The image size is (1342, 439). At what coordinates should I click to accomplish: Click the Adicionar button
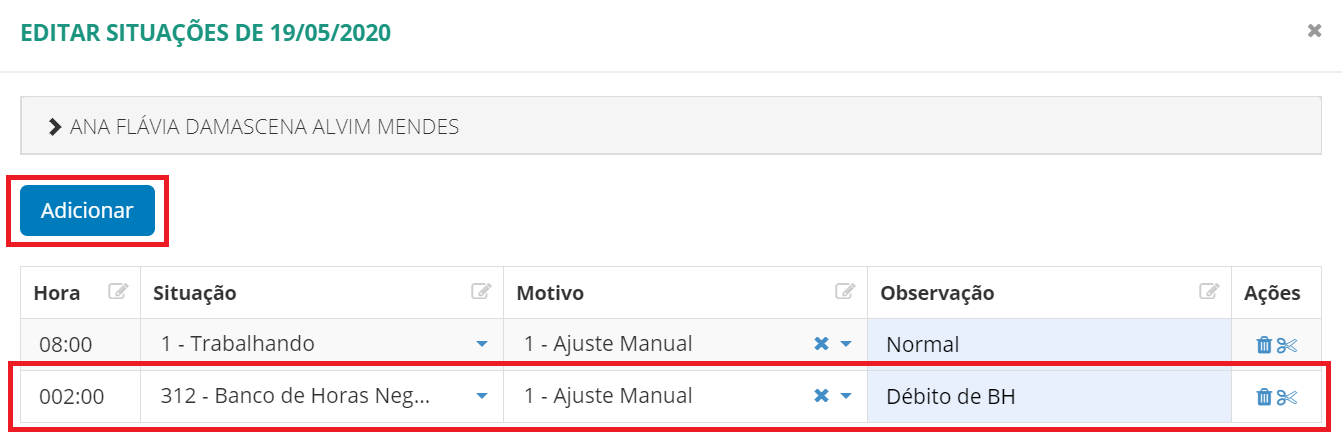click(87, 211)
